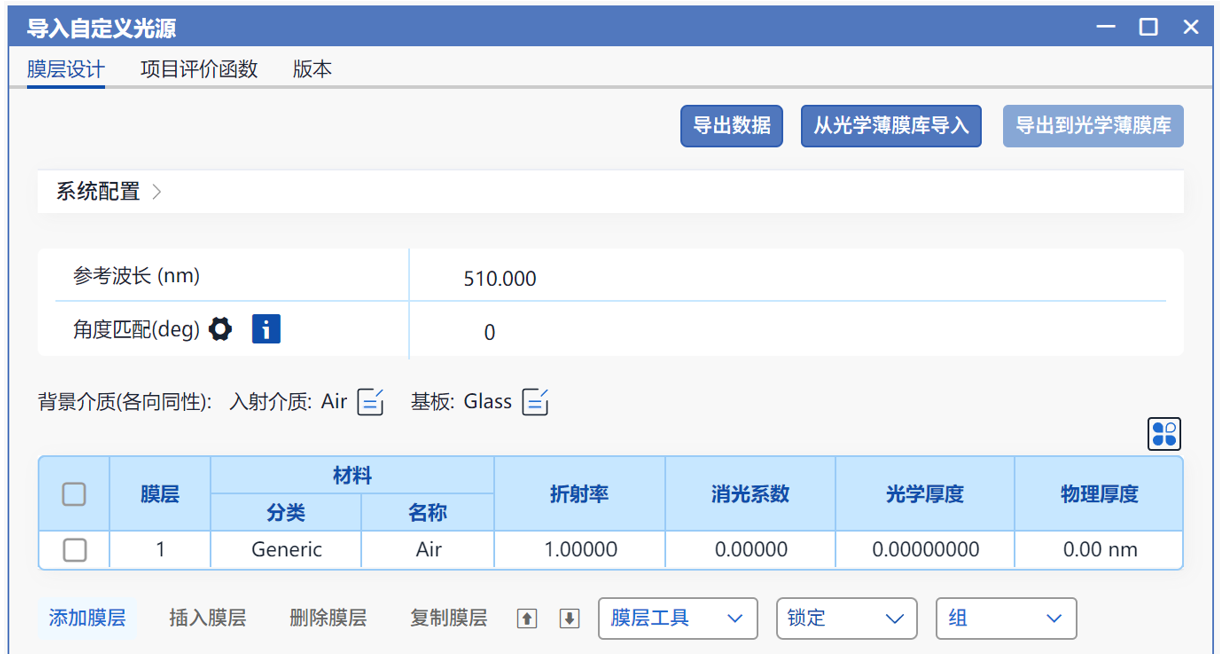Image resolution: width=1220 pixels, height=660 pixels.
Task: Edit the substrate Glass icon
Action: (535, 402)
